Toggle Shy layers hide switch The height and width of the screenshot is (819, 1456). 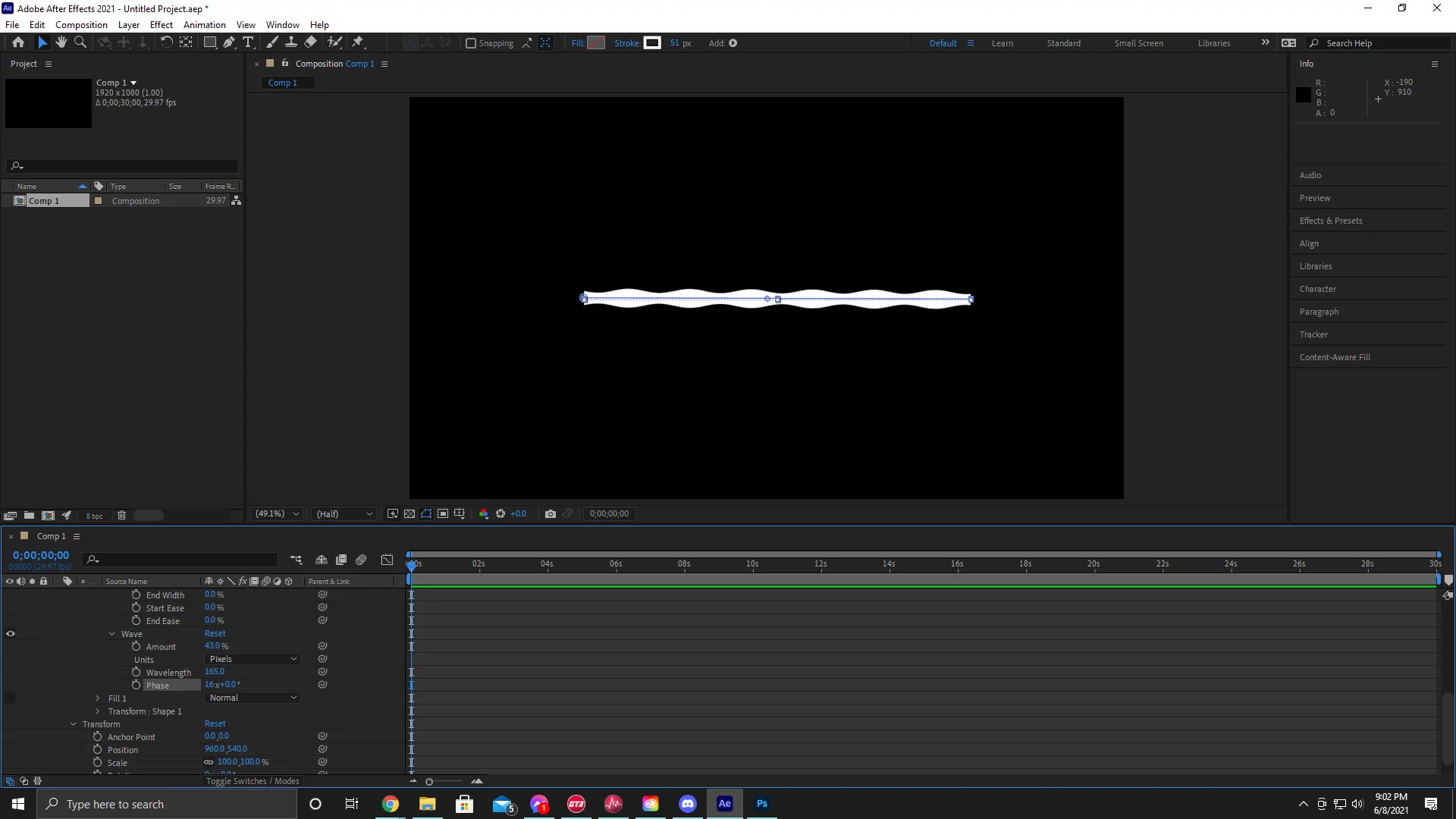322,560
